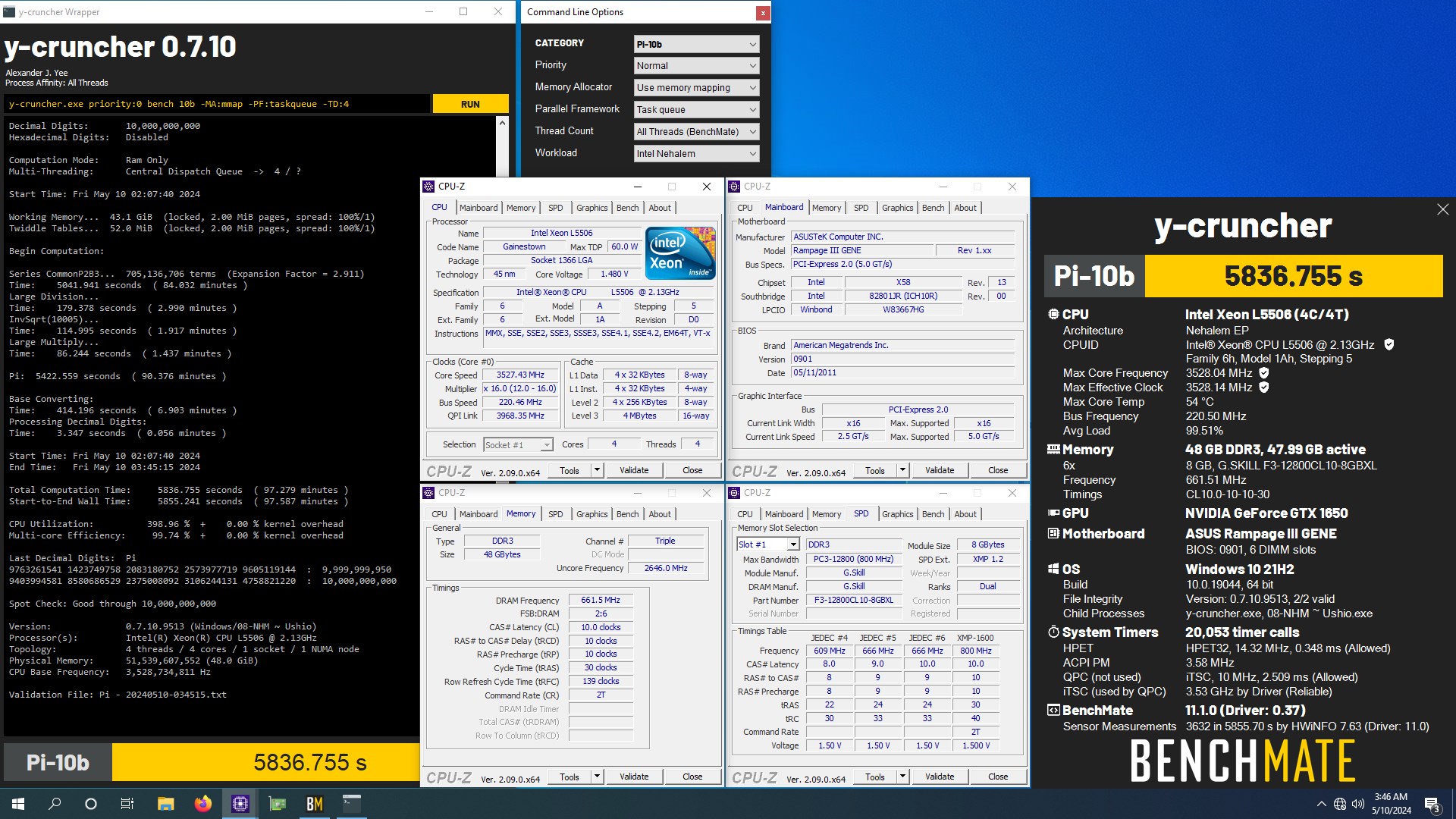Open Cortana circle icon in taskbar
Viewport: 1456px width, 819px height.
click(x=91, y=804)
